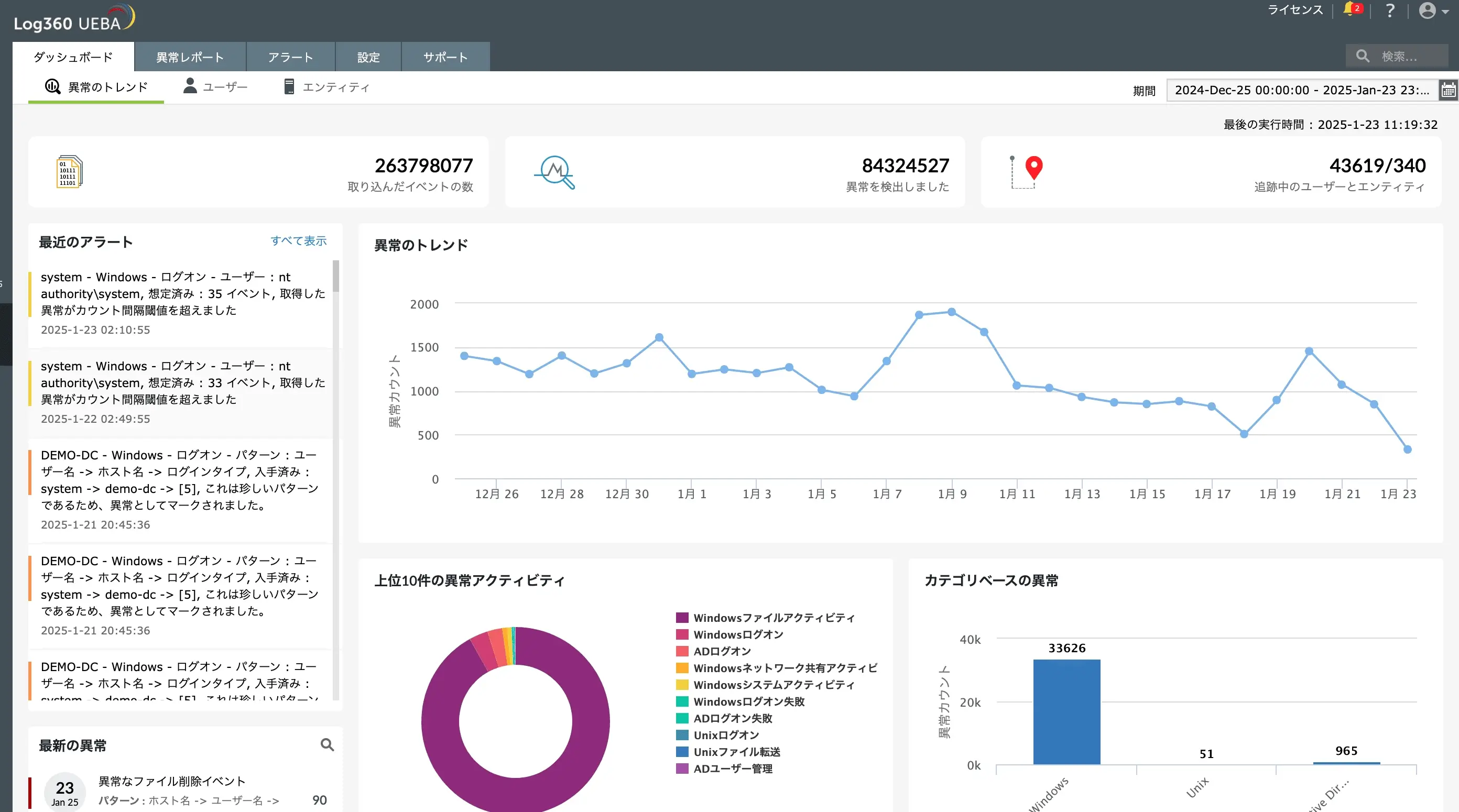Click the 期間 date range field
The height and width of the screenshot is (812, 1459).
[x=1302, y=90]
